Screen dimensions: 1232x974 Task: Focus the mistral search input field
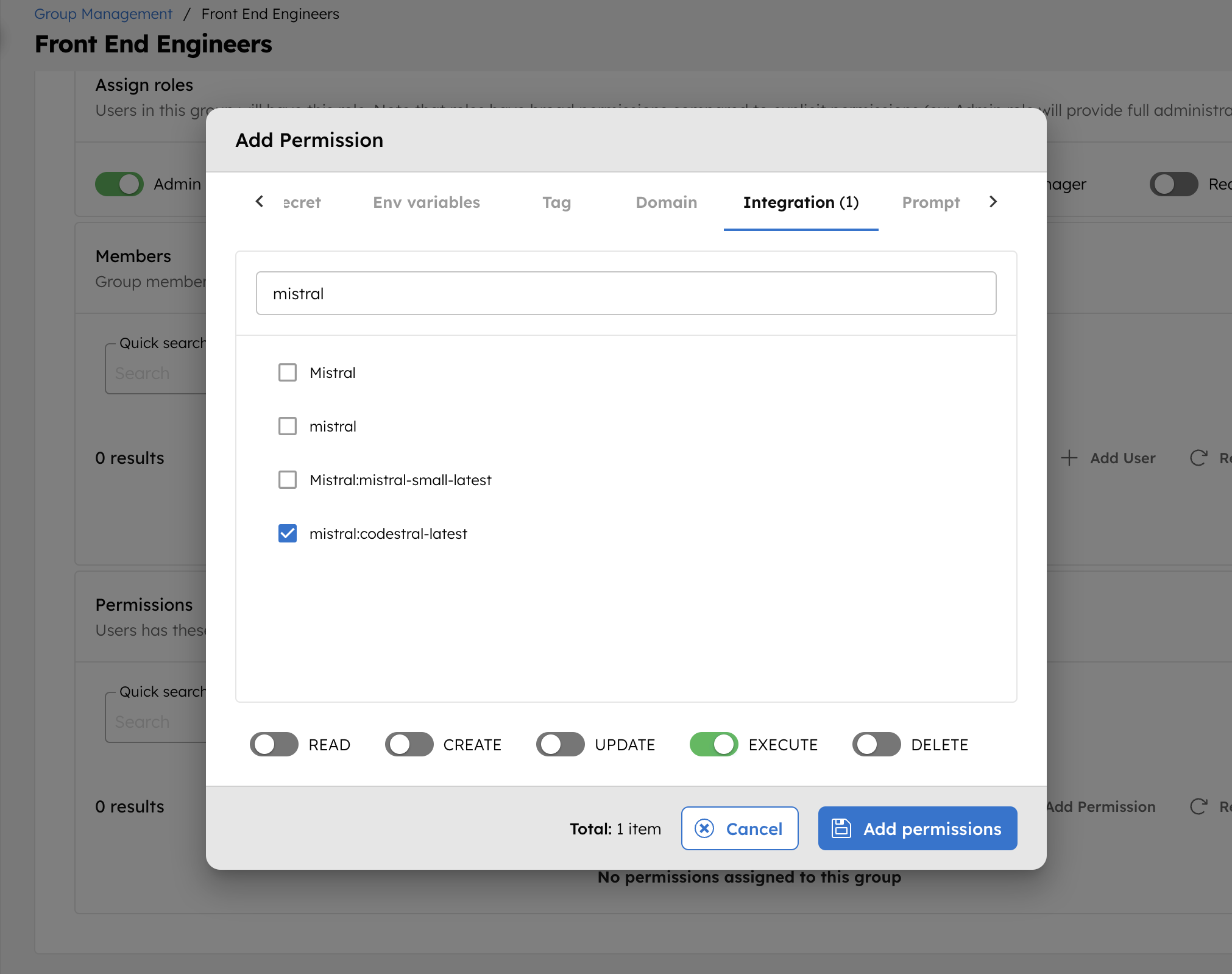626,293
